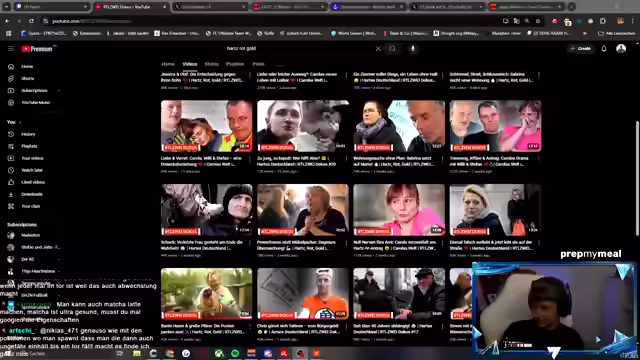Expand the You section chevron
640x360 pixels.
point(20,122)
